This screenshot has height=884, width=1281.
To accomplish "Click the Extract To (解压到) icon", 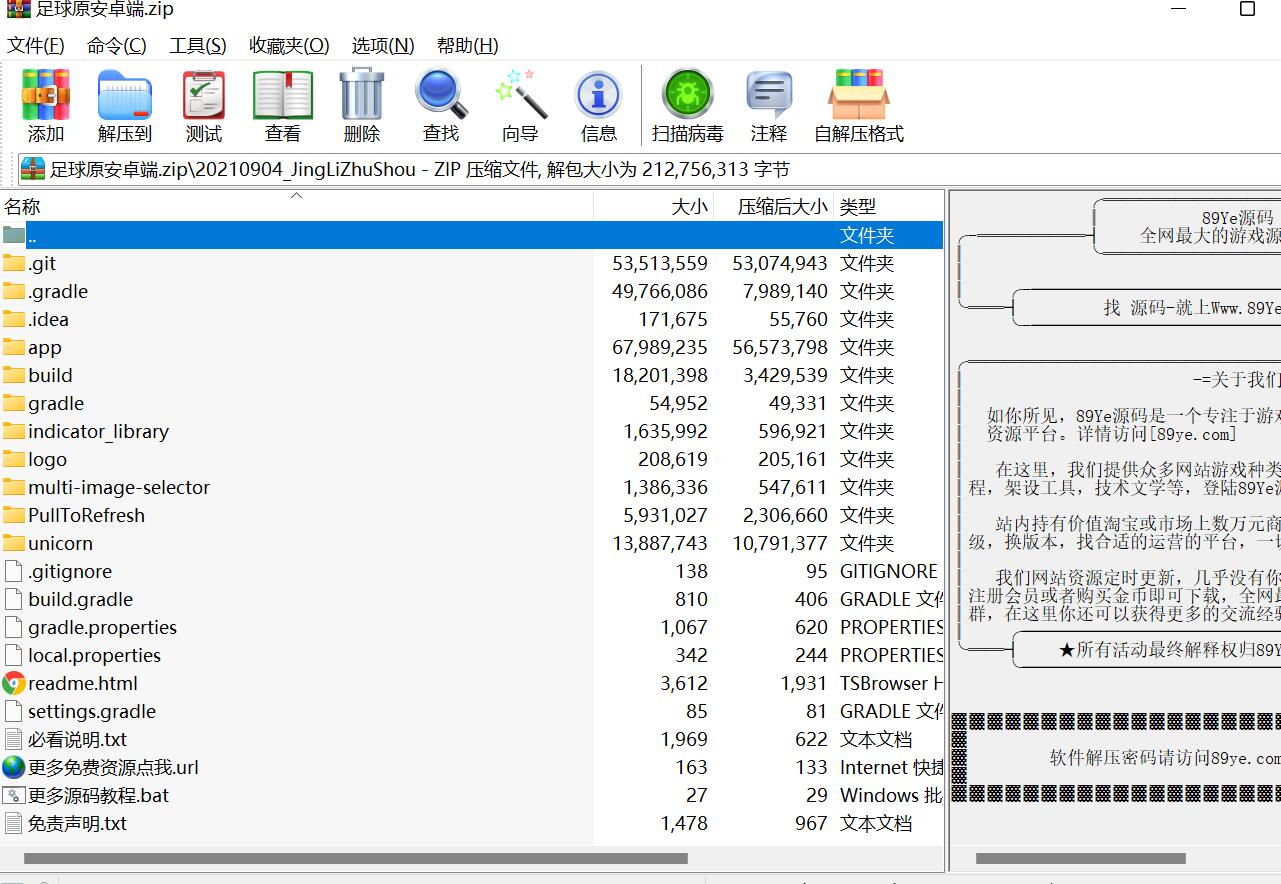I will pos(125,95).
